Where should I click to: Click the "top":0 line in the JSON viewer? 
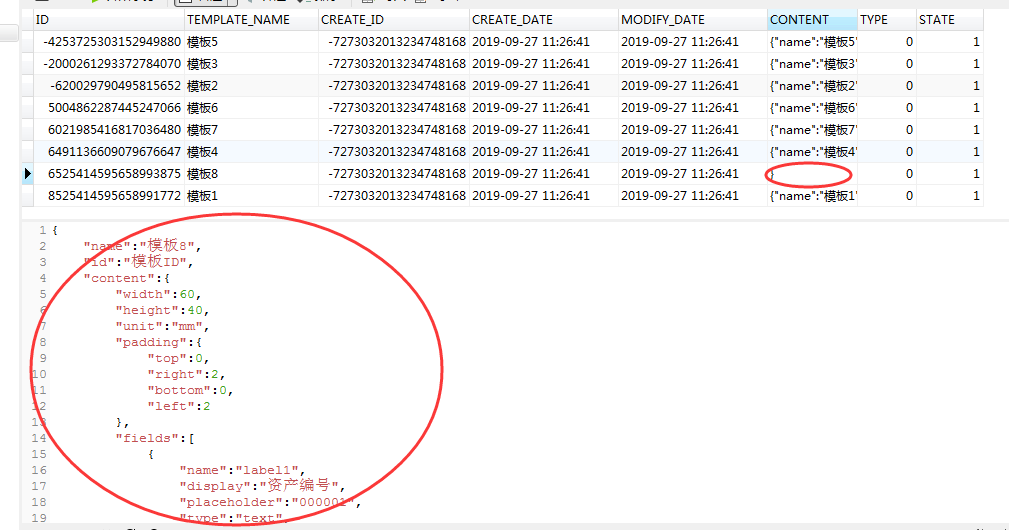coord(178,359)
